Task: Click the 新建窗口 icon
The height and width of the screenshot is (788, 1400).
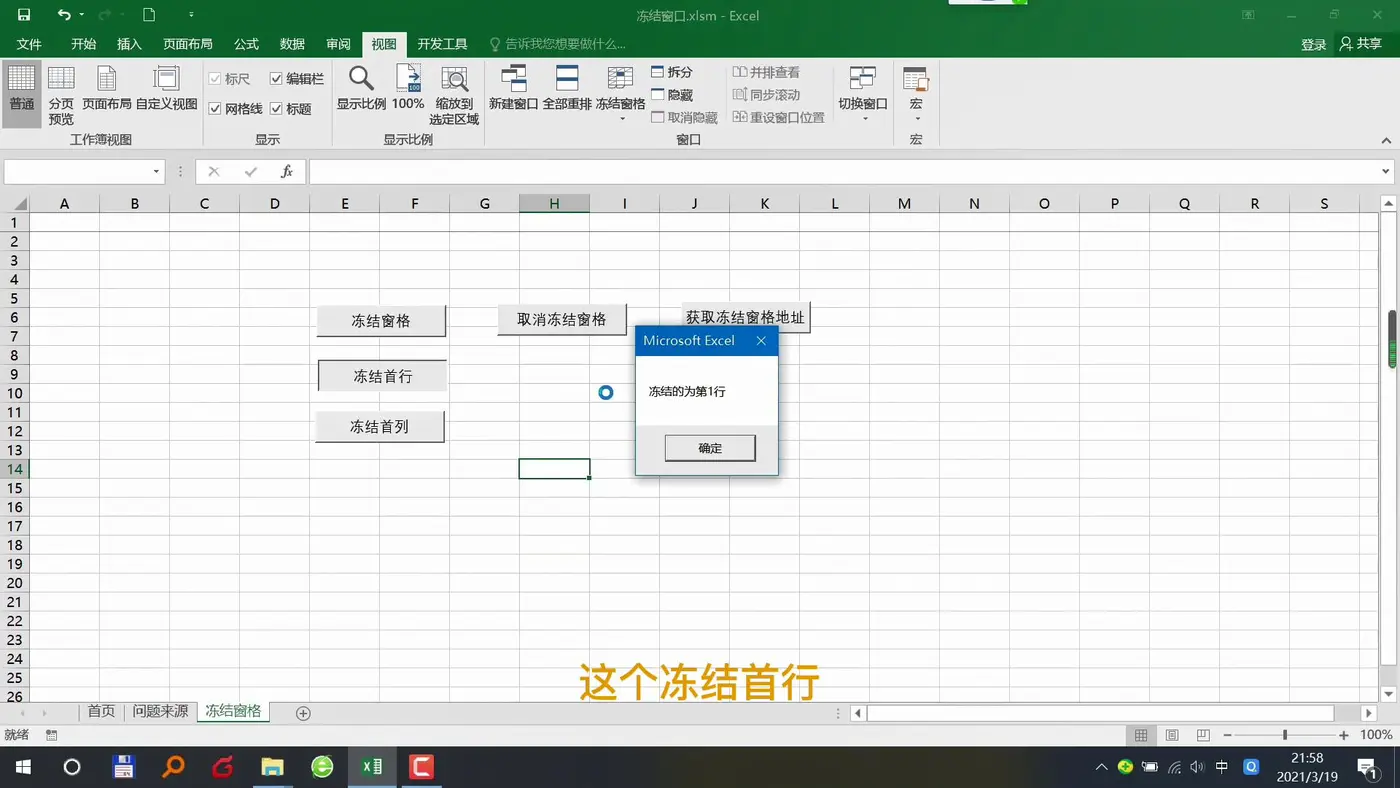Action: [513, 89]
